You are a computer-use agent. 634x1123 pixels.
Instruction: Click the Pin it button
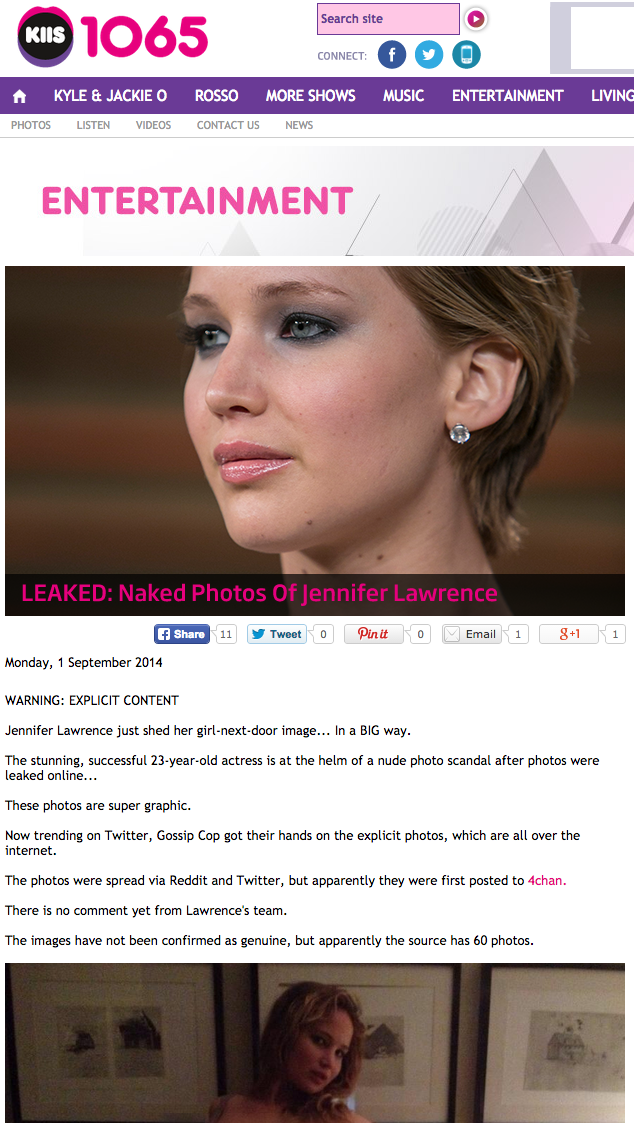[x=374, y=634]
